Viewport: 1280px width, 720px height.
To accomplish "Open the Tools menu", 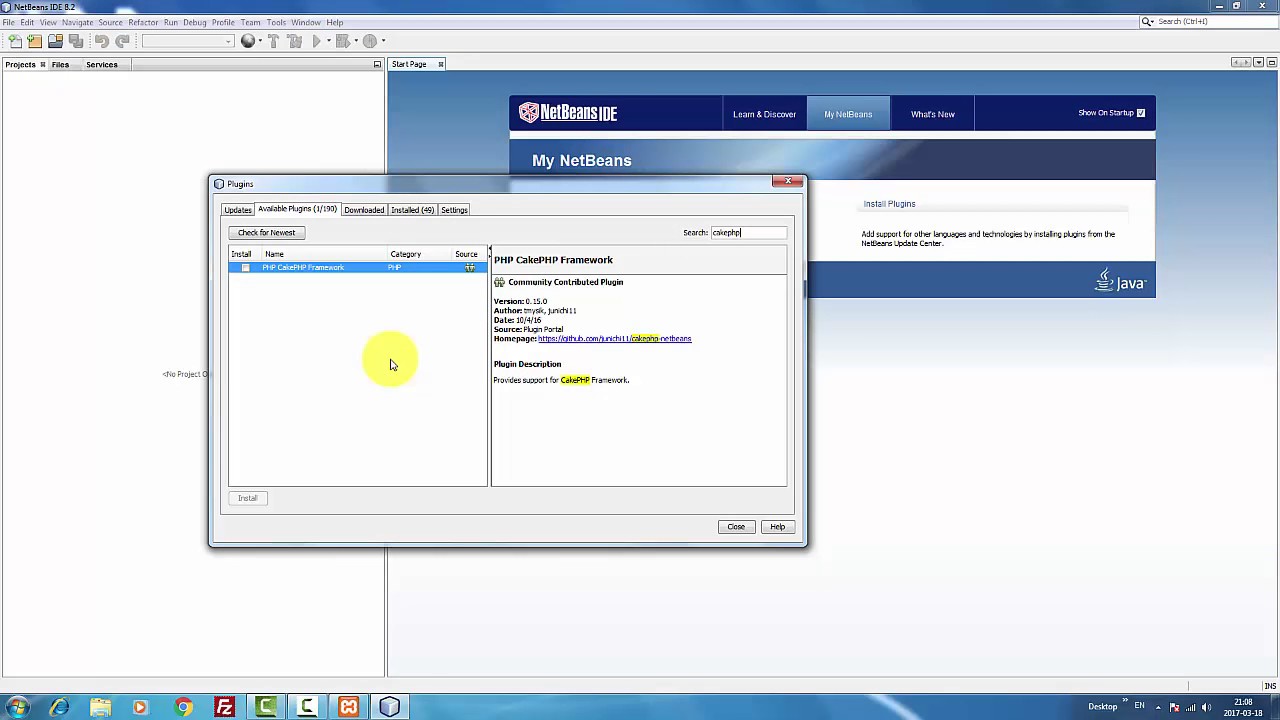I will point(276,22).
